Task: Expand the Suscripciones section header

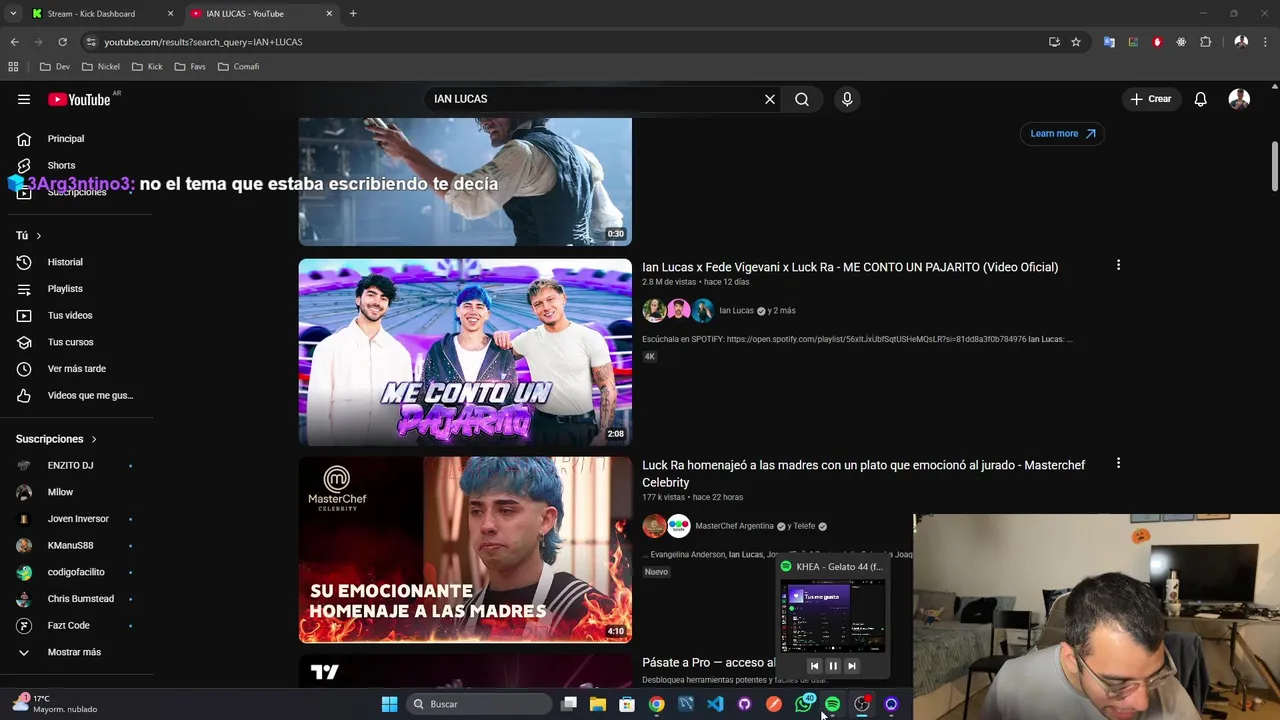Action: 56,439
